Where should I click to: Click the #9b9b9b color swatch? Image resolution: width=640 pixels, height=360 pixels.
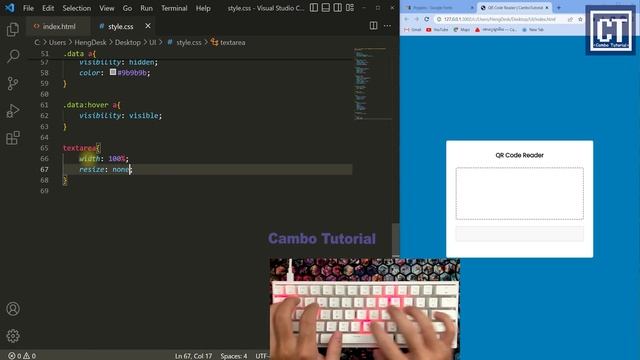pos(113,72)
